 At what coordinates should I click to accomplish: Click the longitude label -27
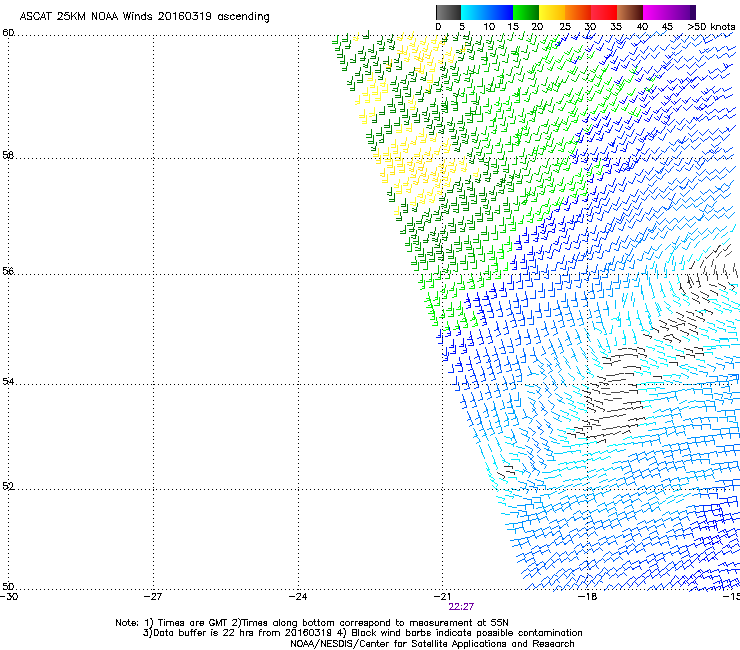click(153, 597)
